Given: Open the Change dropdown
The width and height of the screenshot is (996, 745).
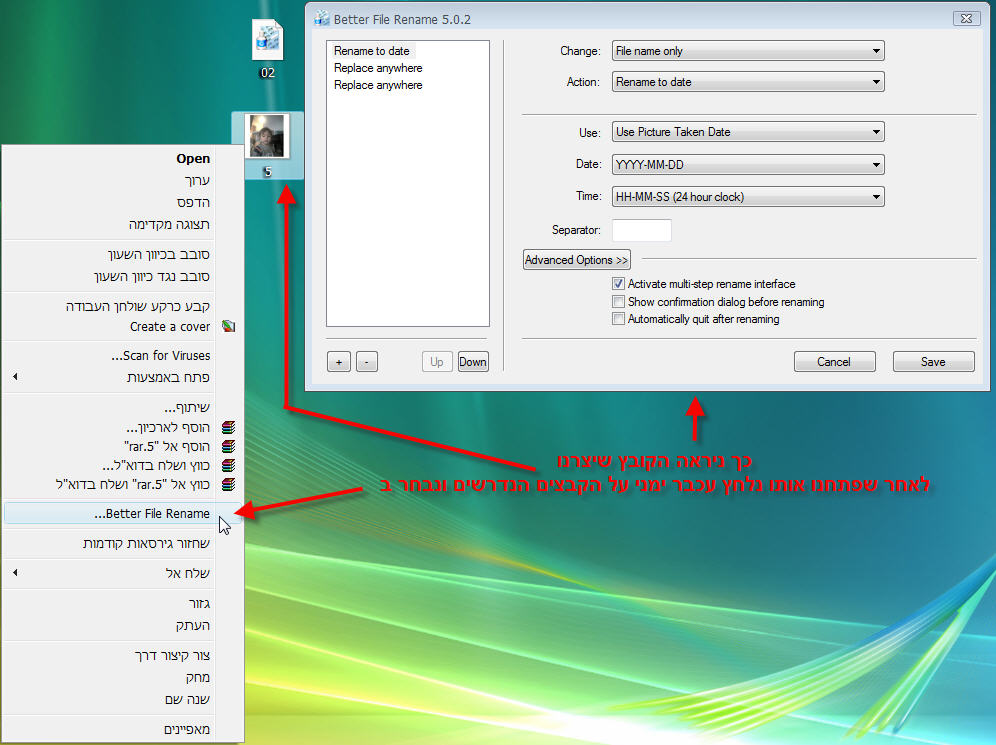Looking at the screenshot, I should (x=747, y=51).
